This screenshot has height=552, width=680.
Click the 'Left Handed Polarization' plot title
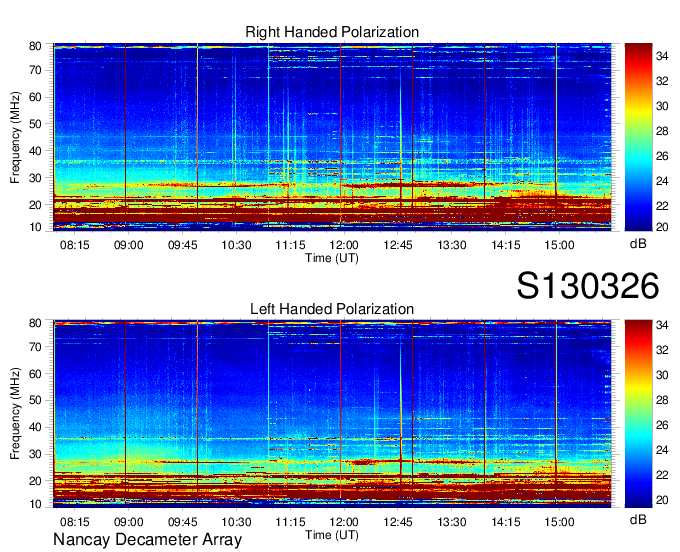tap(332, 309)
